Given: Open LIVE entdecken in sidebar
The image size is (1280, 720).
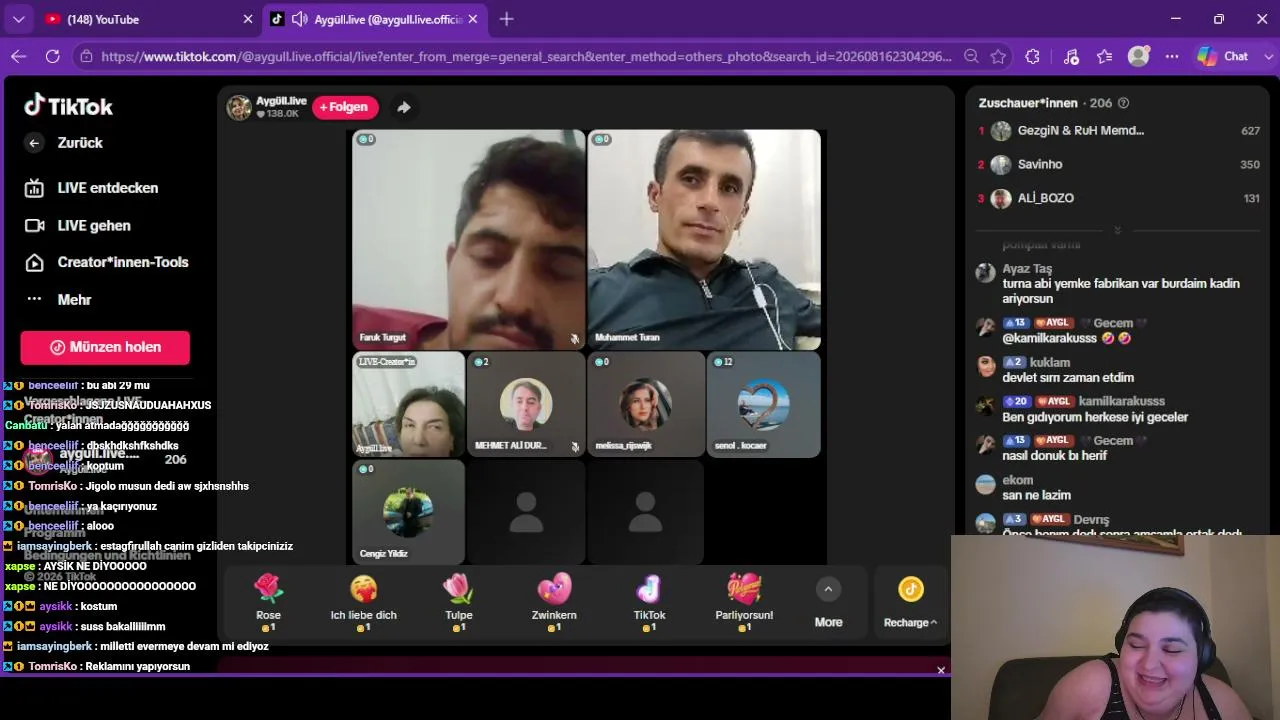Looking at the screenshot, I should 92,188.
